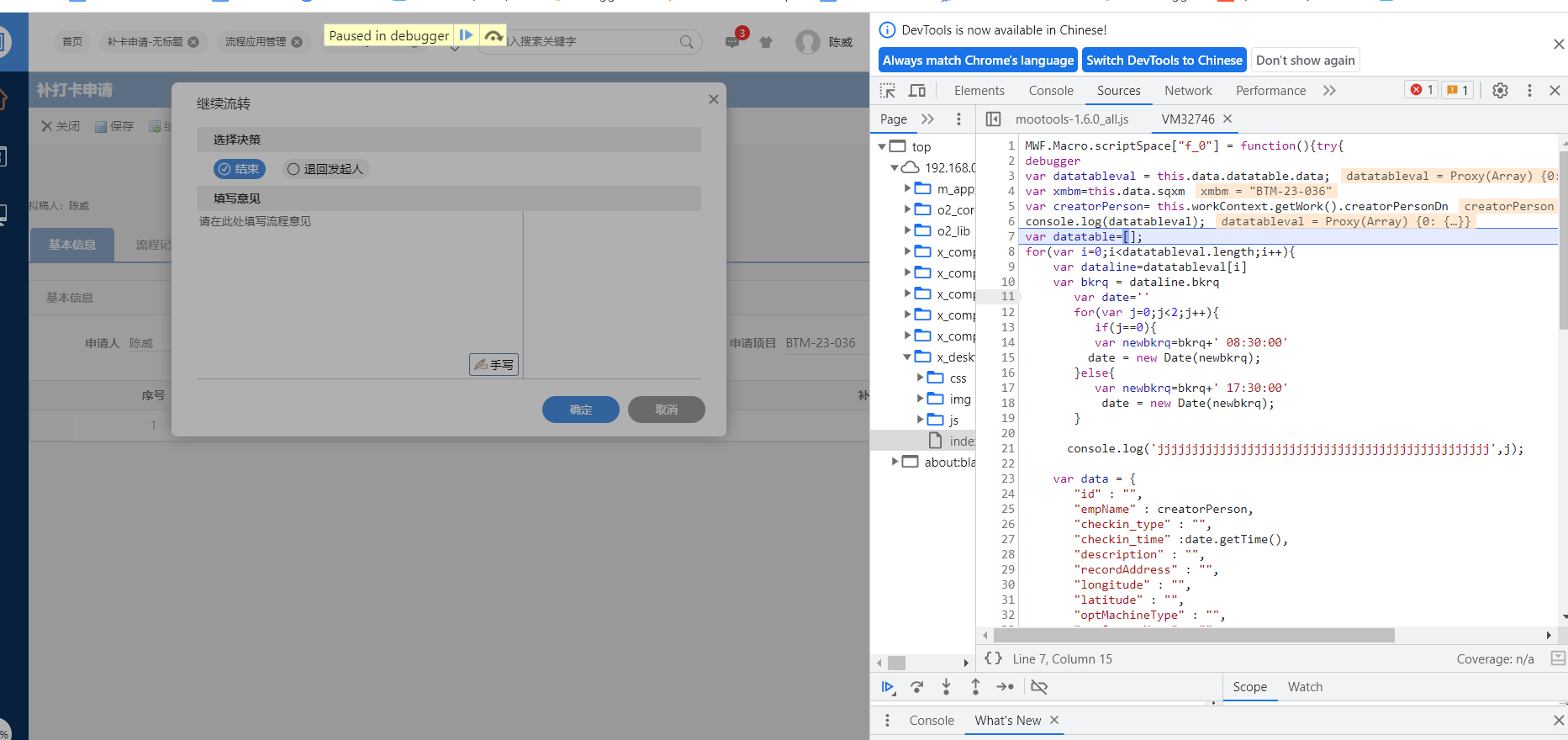Screen dimensions: 1568x740
Task: Toggle the file navigator sidebar icon
Action: pyautogui.click(x=993, y=119)
